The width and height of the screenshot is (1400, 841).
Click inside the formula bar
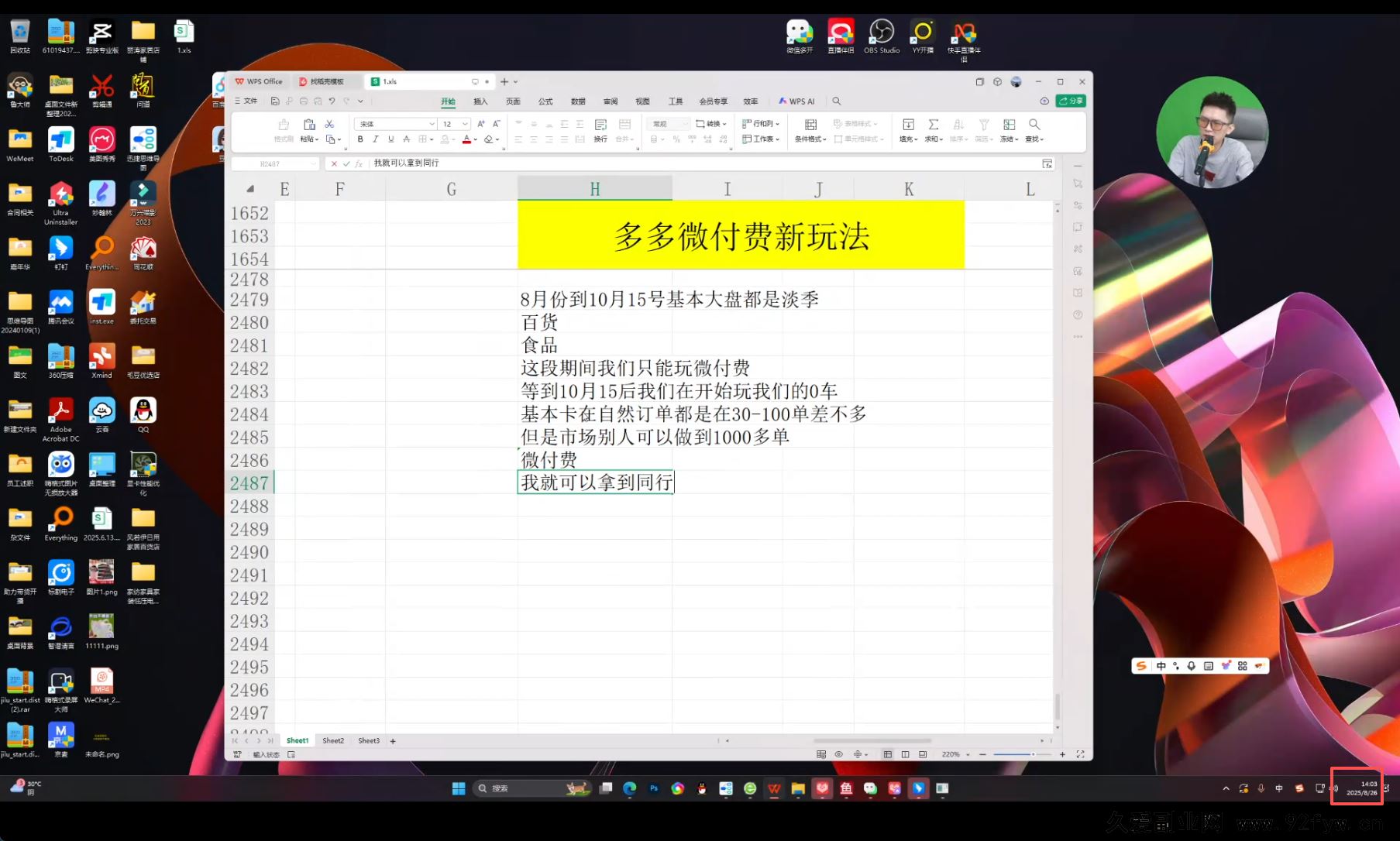tap(542, 163)
